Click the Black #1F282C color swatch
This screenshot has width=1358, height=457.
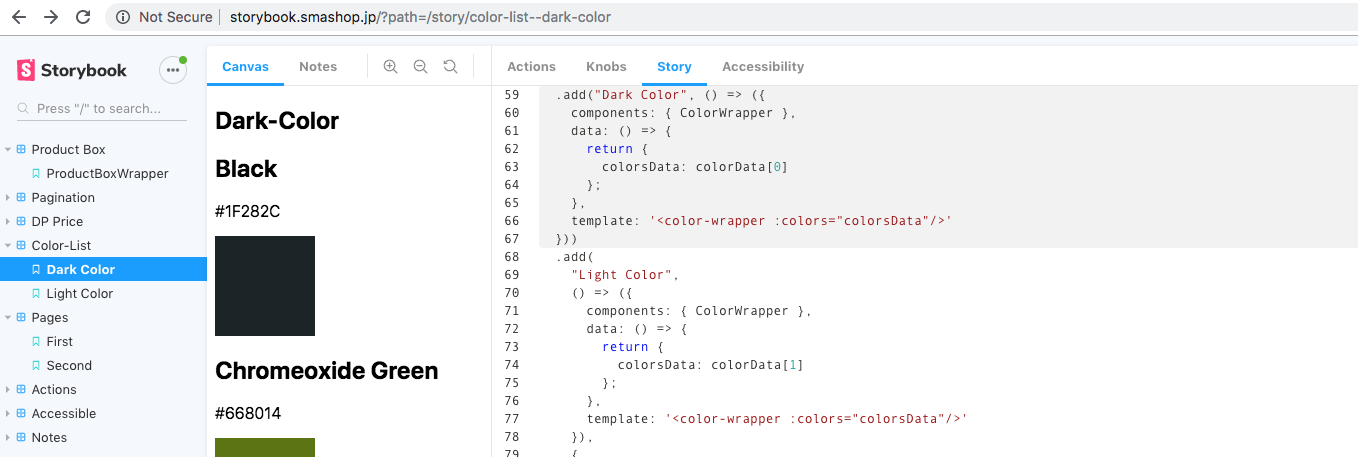click(265, 286)
